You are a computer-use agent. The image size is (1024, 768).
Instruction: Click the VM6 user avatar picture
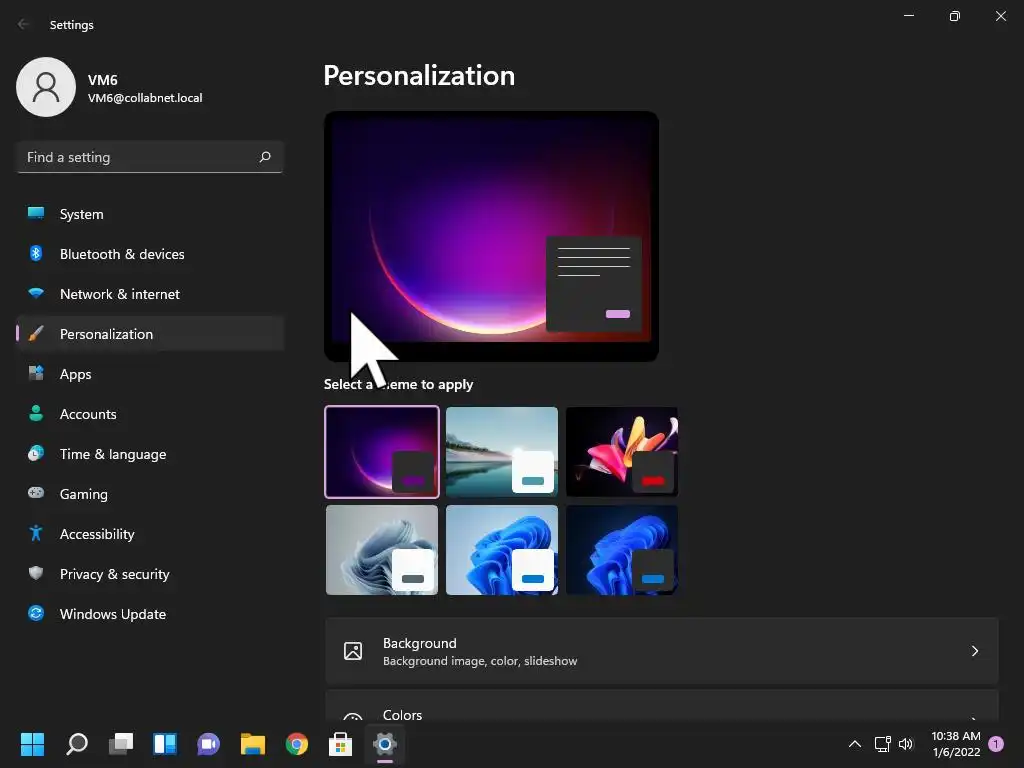click(46, 87)
